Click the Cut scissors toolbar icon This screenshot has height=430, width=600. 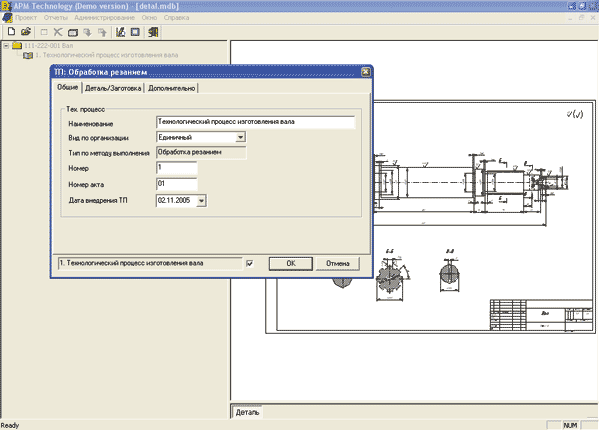(x=58, y=32)
